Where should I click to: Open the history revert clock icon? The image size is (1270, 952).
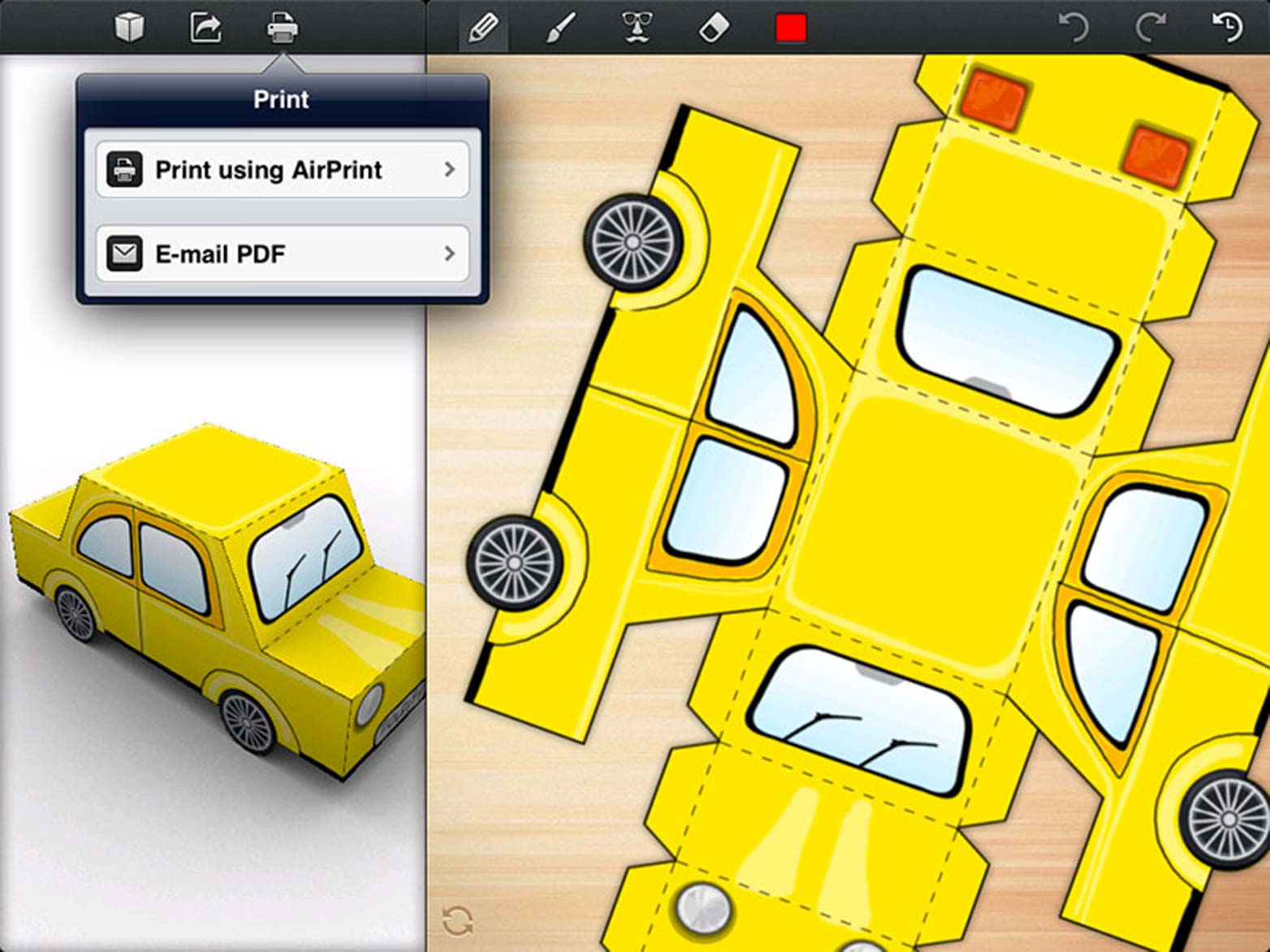(x=1227, y=28)
